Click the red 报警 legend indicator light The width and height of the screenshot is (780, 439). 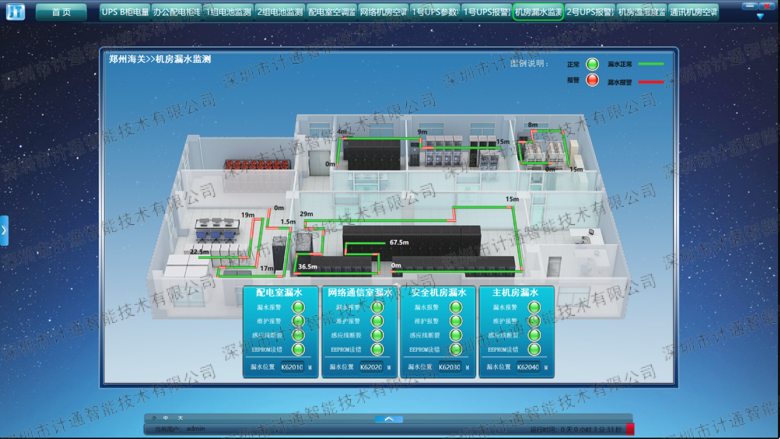point(592,79)
